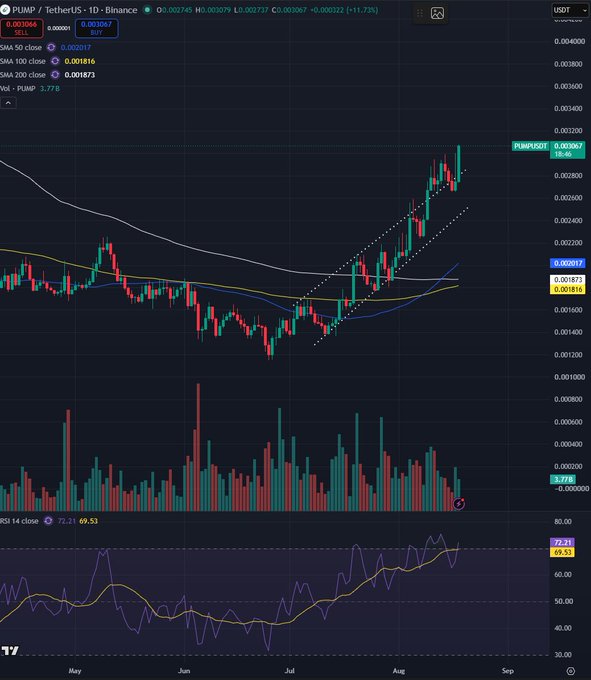Click the 80.00 RSI scale label
Screen dimensions: 591x680
[563, 522]
